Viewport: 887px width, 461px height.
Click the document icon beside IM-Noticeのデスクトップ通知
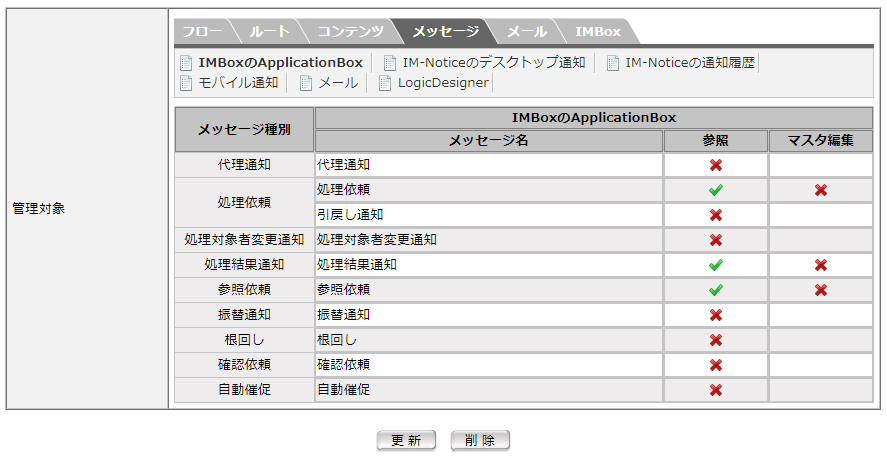pos(390,63)
